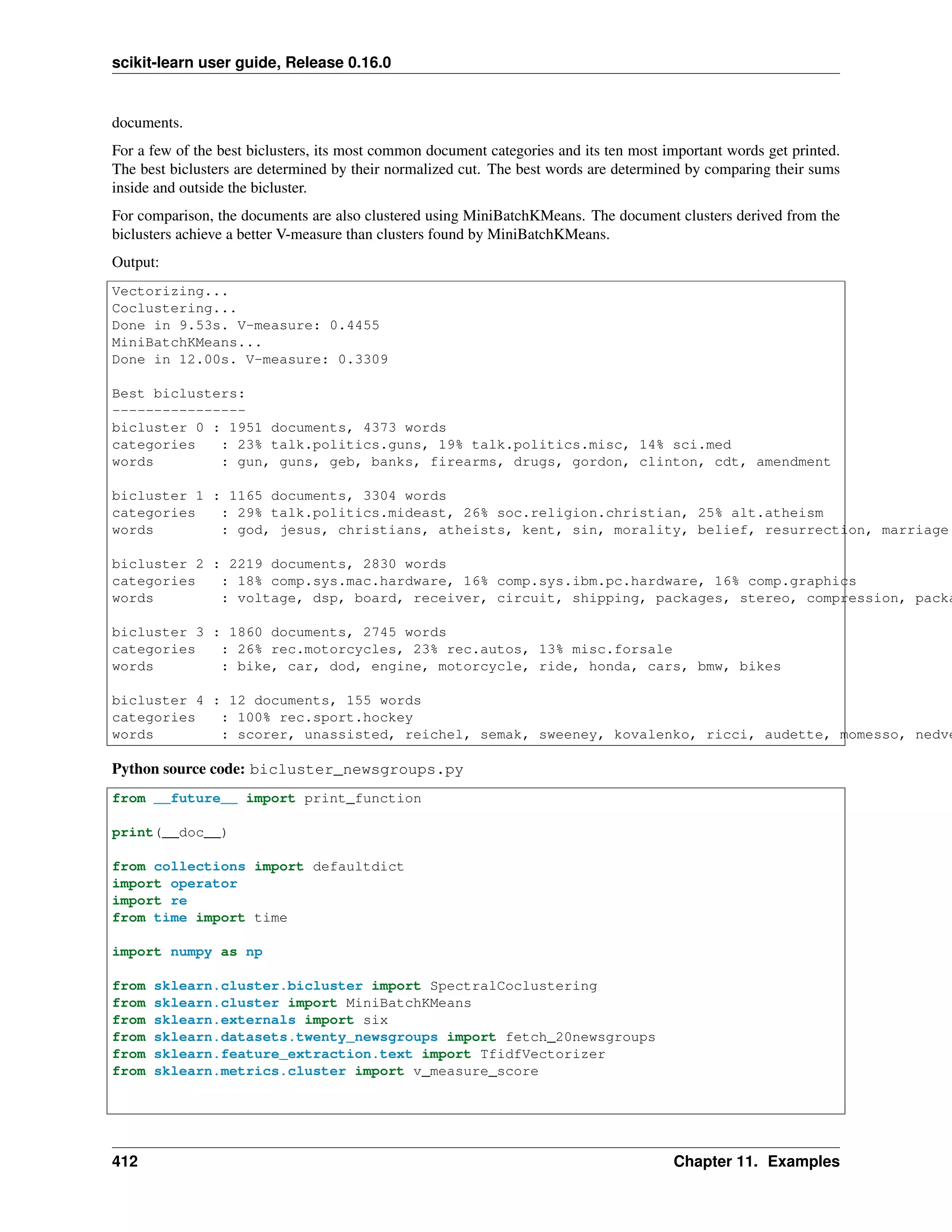
Task: Select the 'Vectorizing...' output line
Action: pos(170,291)
